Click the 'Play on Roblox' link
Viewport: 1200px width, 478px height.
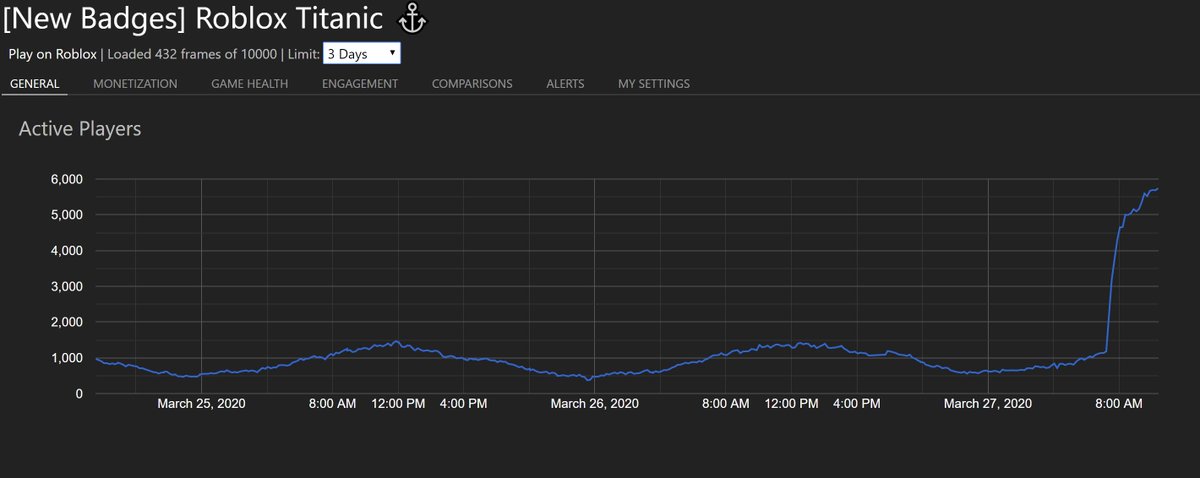click(x=52, y=54)
